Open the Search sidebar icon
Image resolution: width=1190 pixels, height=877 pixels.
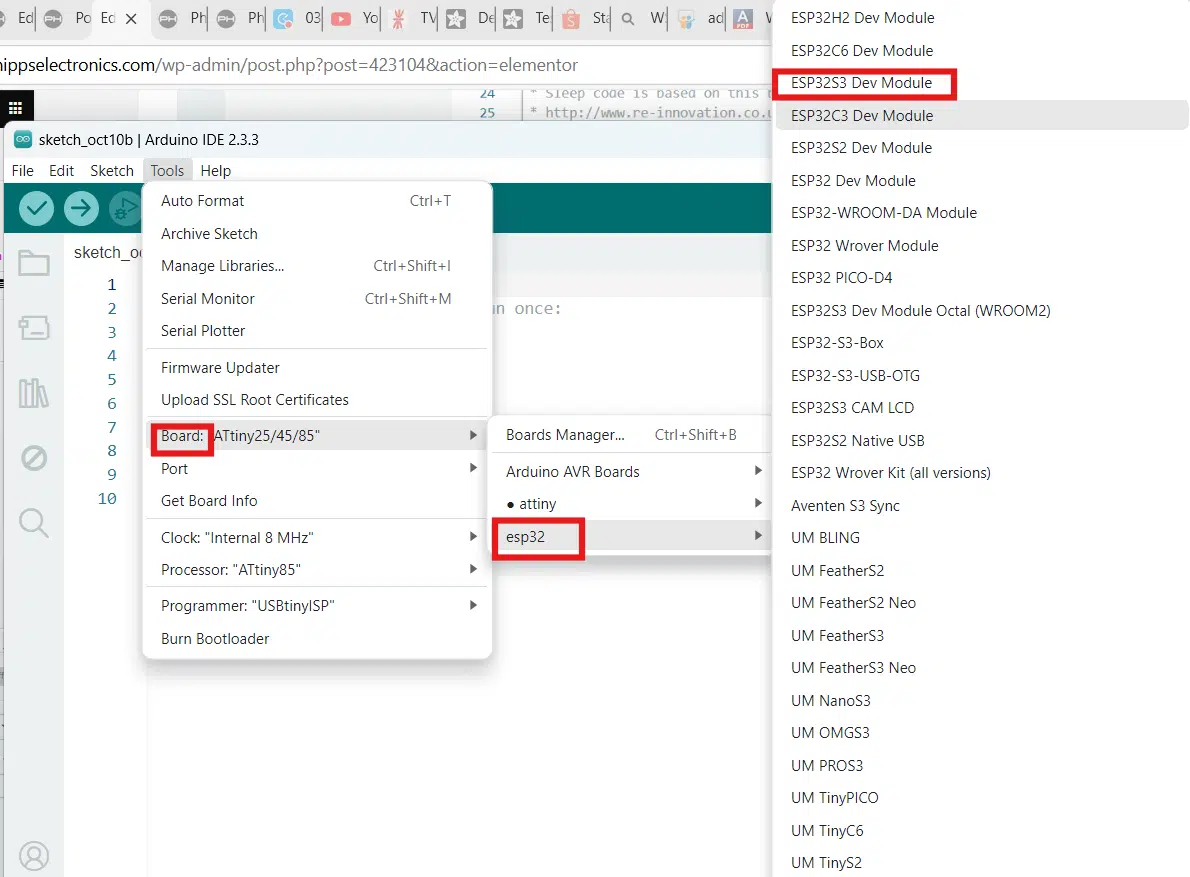33,523
